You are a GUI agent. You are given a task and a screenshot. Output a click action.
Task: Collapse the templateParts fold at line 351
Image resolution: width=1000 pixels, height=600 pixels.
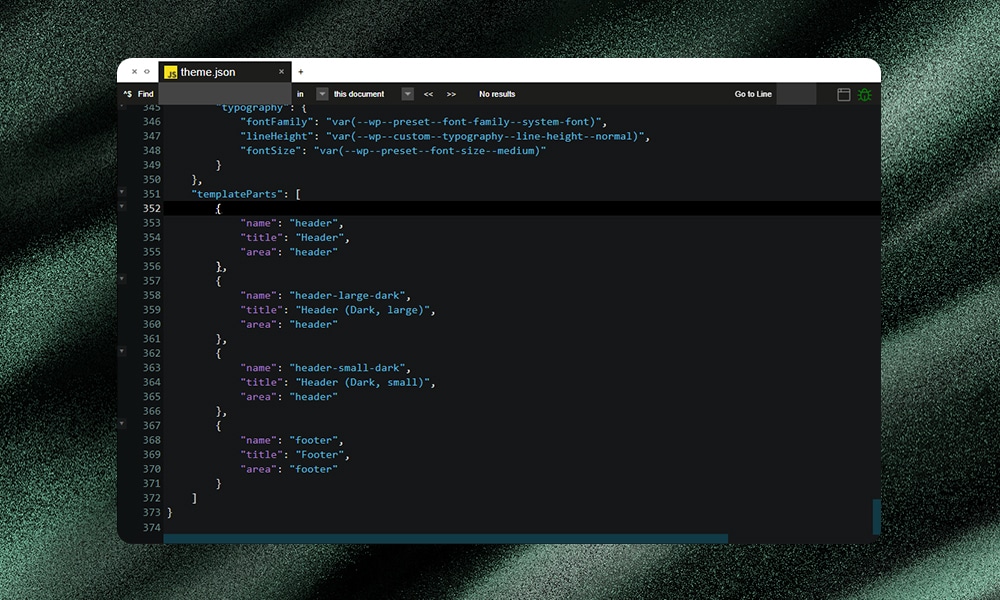click(x=122, y=193)
